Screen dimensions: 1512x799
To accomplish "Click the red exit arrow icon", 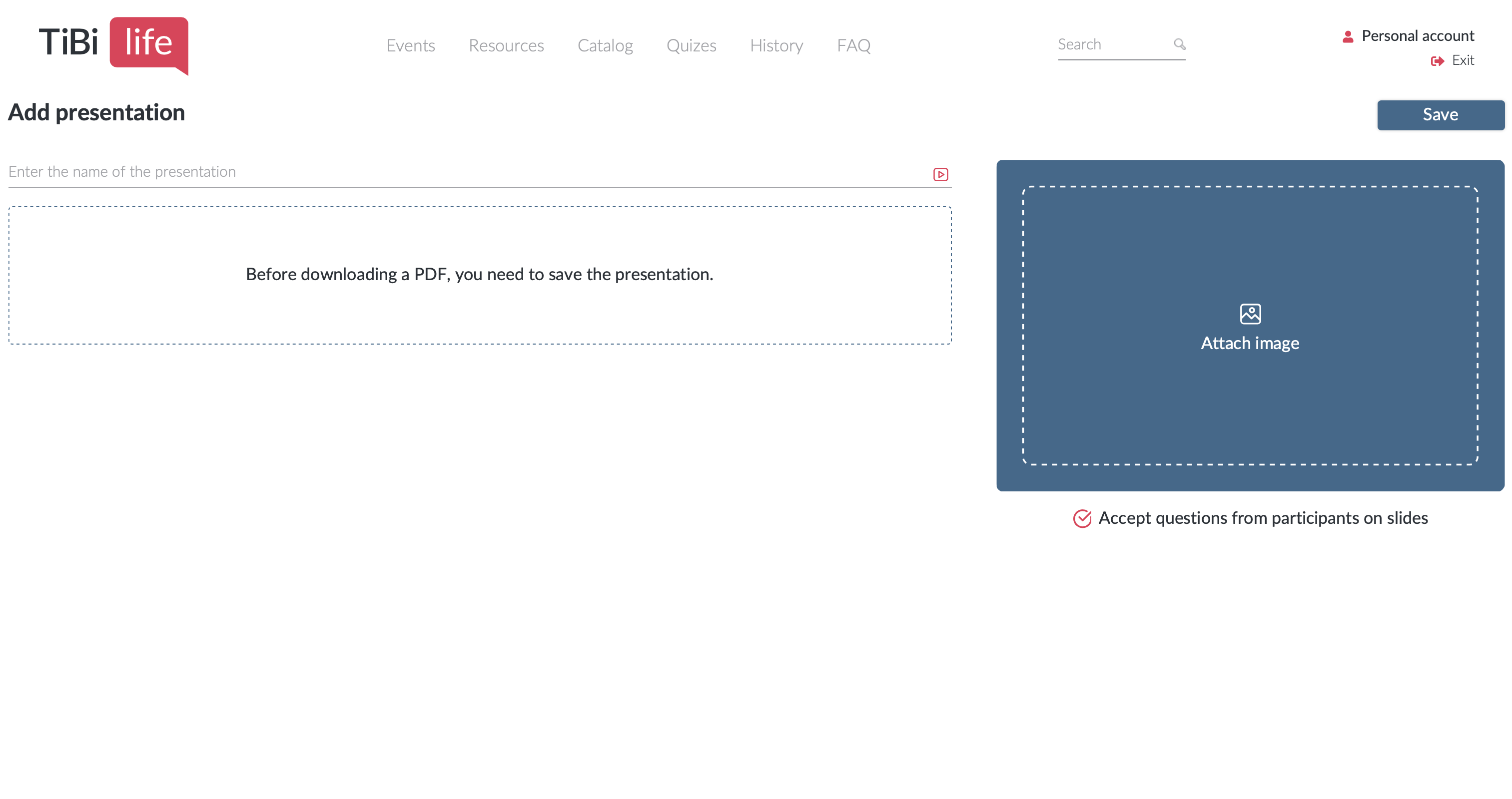I will 1437,61.
